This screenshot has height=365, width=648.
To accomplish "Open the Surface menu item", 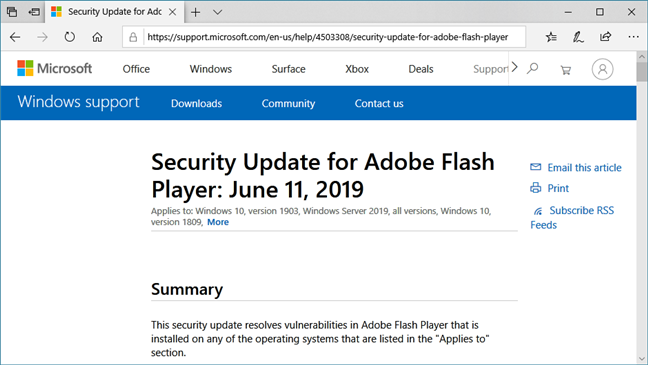I will click(x=288, y=69).
